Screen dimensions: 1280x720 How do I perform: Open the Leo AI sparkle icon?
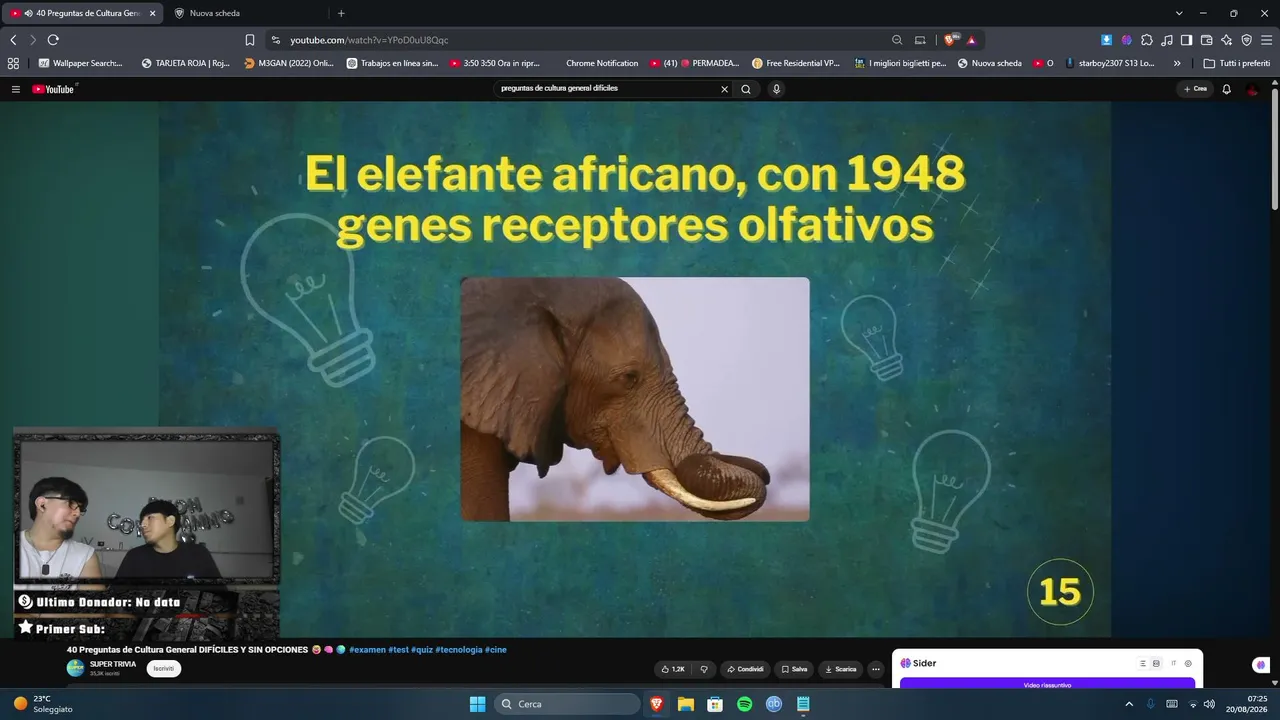click(x=1226, y=40)
